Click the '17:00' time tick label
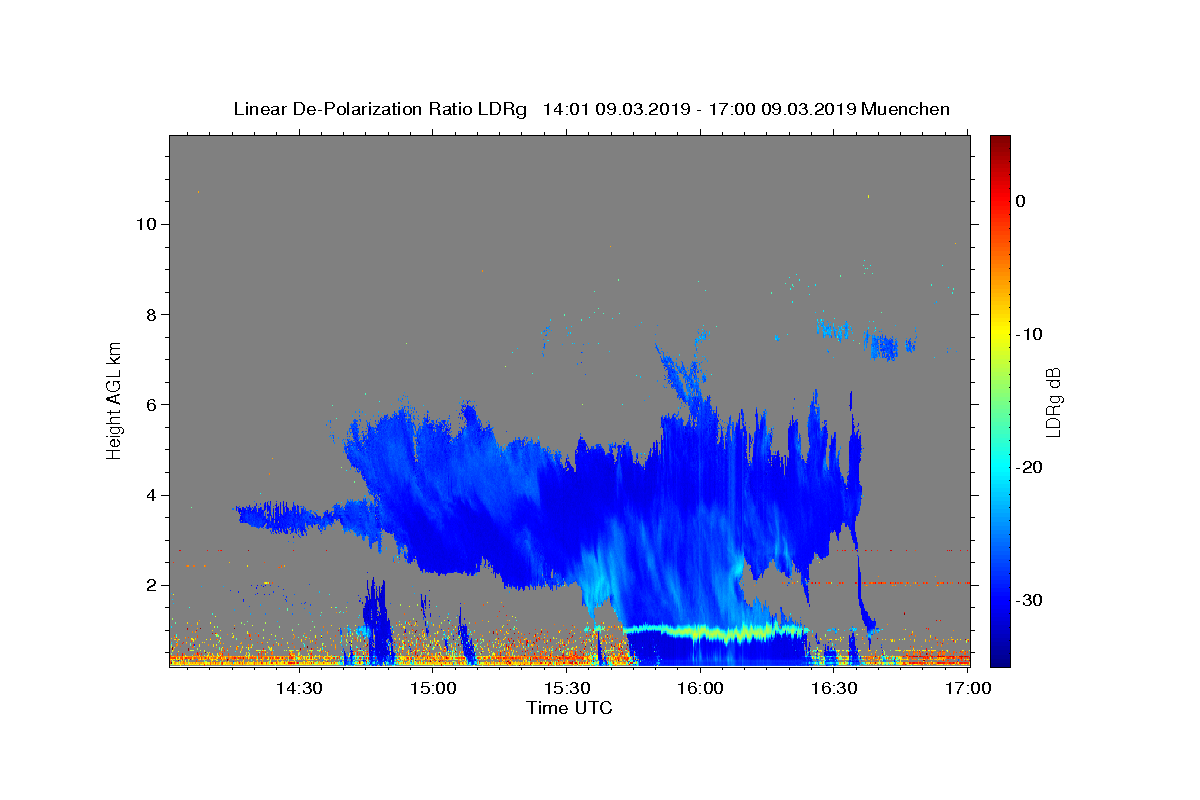This screenshot has height=800, width=1200. [x=968, y=689]
